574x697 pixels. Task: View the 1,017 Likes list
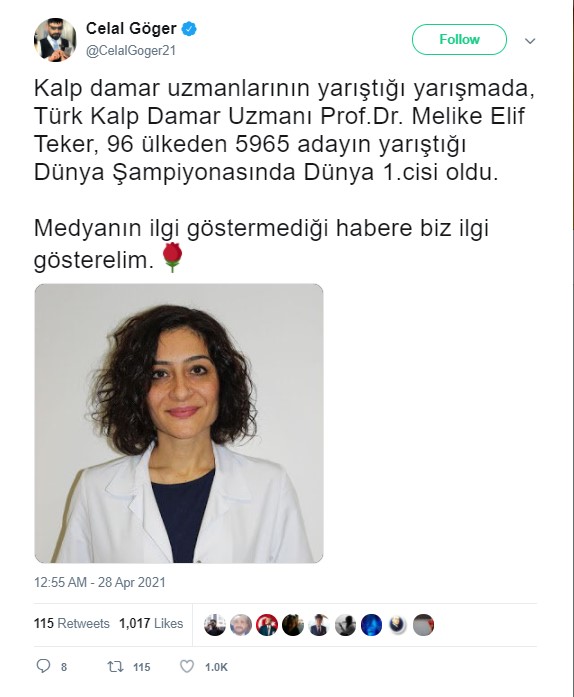151,623
